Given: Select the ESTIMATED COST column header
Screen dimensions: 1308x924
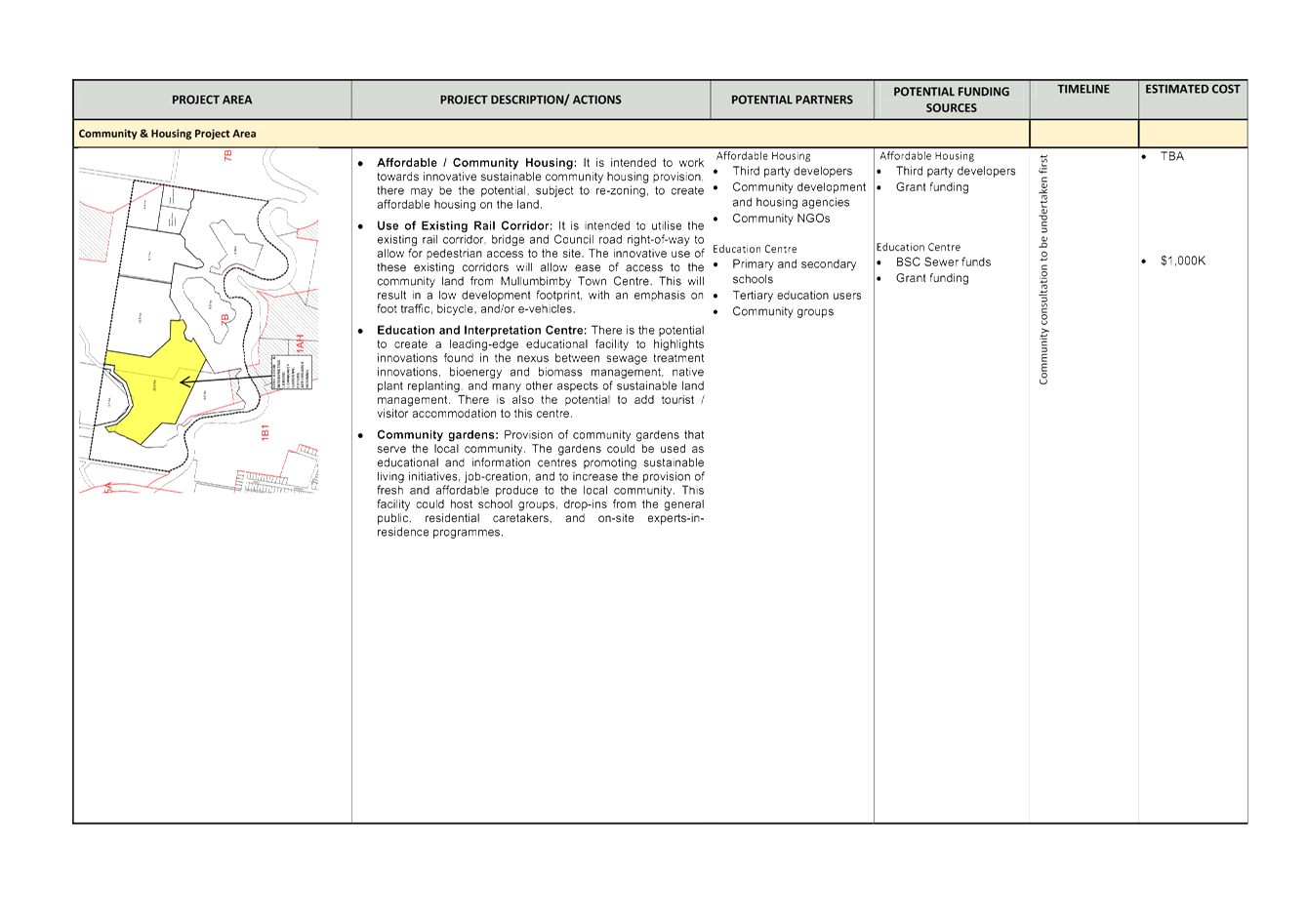Looking at the screenshot, I should coord(1192,89).
